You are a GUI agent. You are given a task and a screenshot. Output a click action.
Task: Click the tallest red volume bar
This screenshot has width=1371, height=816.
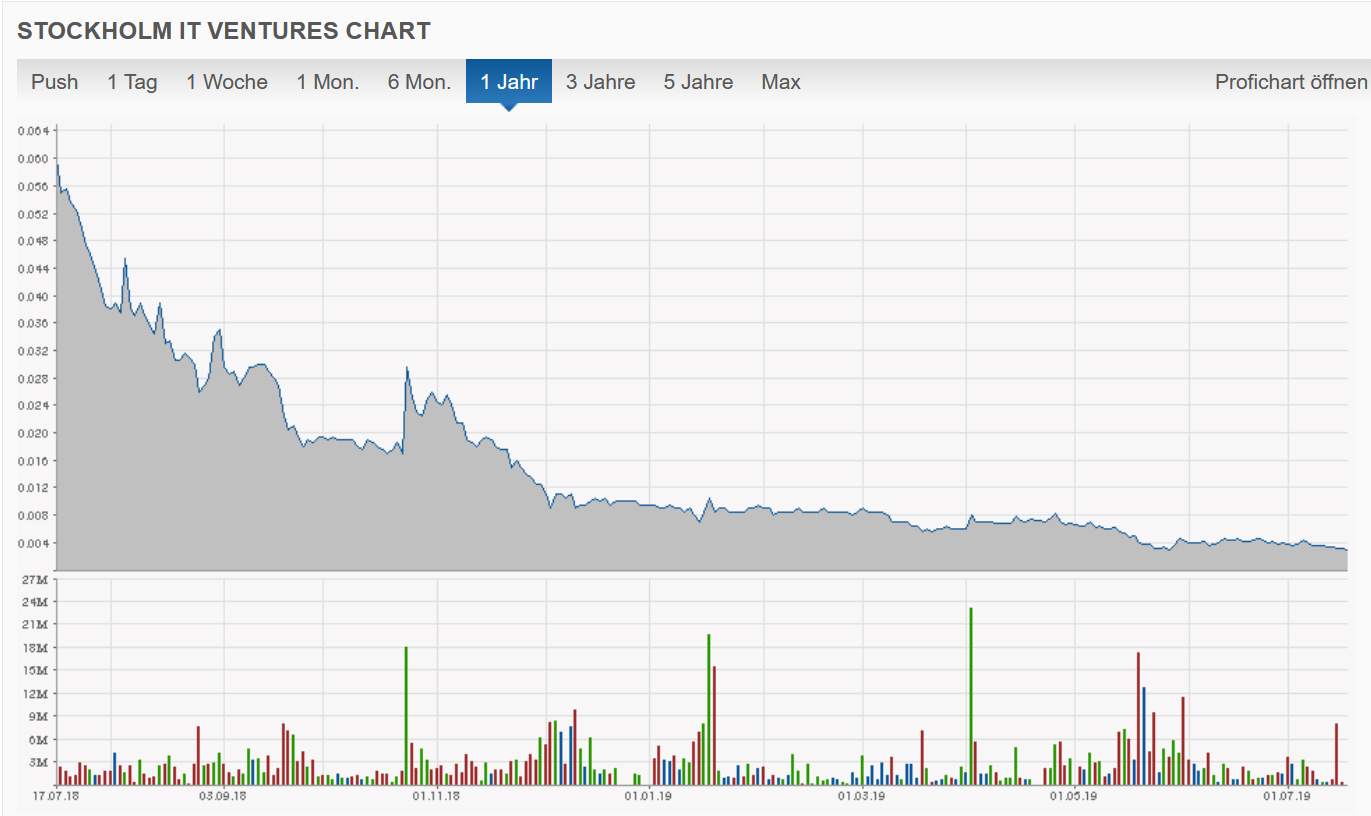tap(1138, 719)
